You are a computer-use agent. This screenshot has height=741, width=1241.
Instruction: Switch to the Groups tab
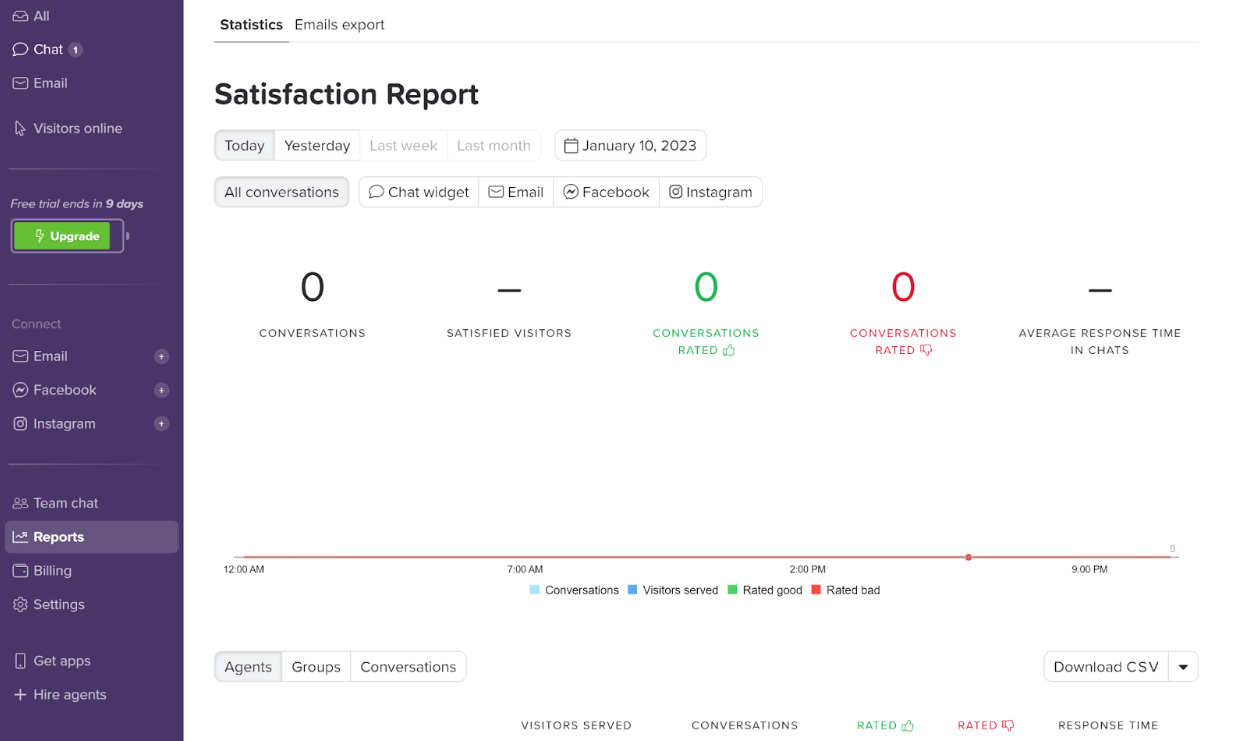(316, 667)
